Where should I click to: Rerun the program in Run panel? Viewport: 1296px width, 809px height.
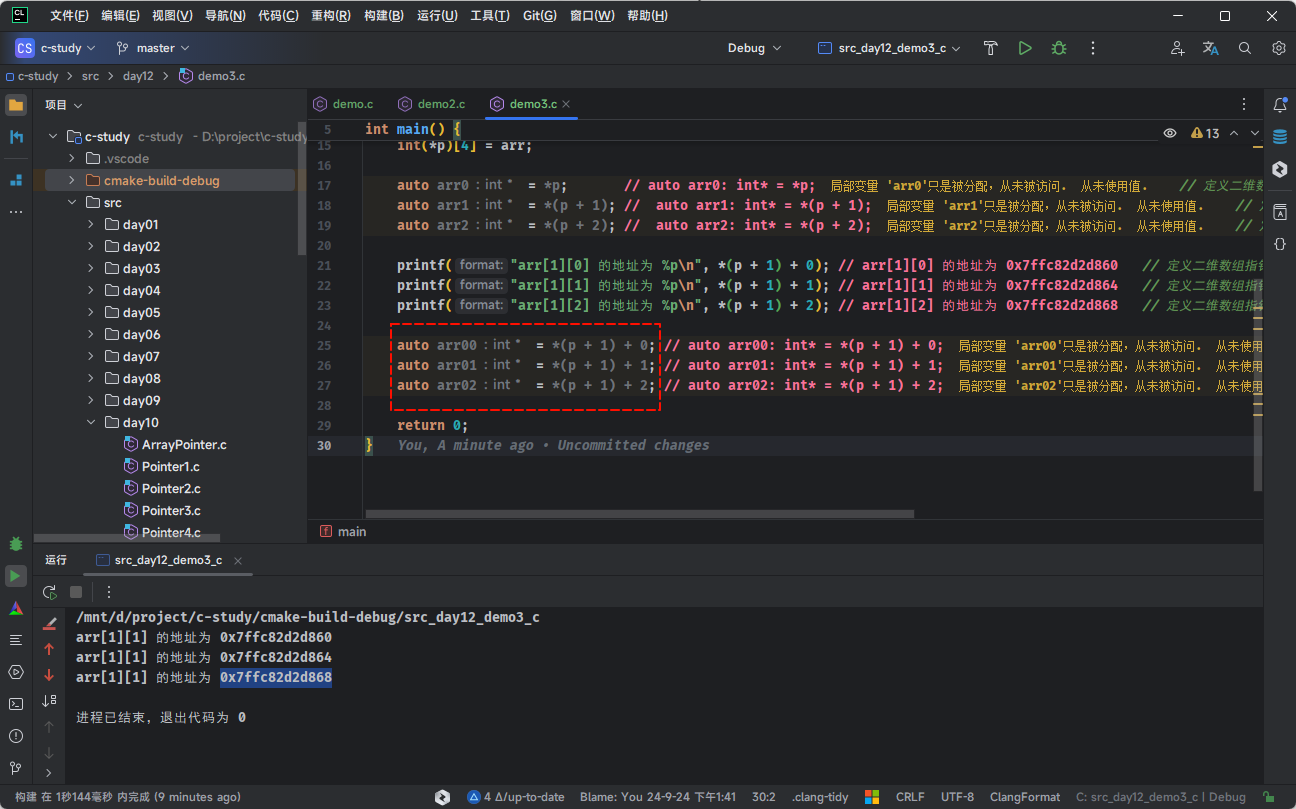click(49, 592)
